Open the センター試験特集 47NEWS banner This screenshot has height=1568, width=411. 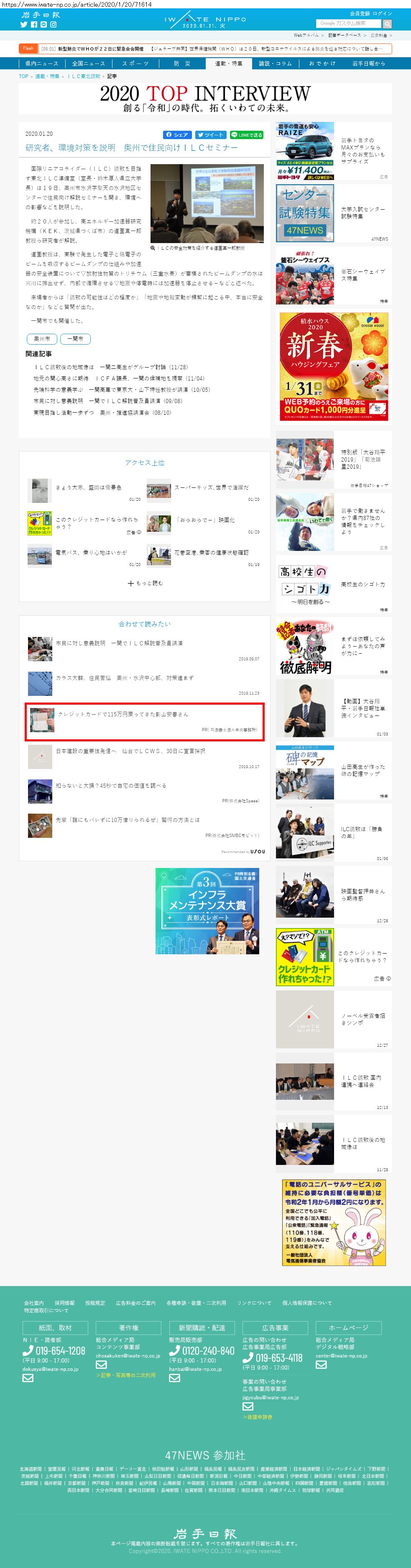pyautogui.click(x=304, y=213)
